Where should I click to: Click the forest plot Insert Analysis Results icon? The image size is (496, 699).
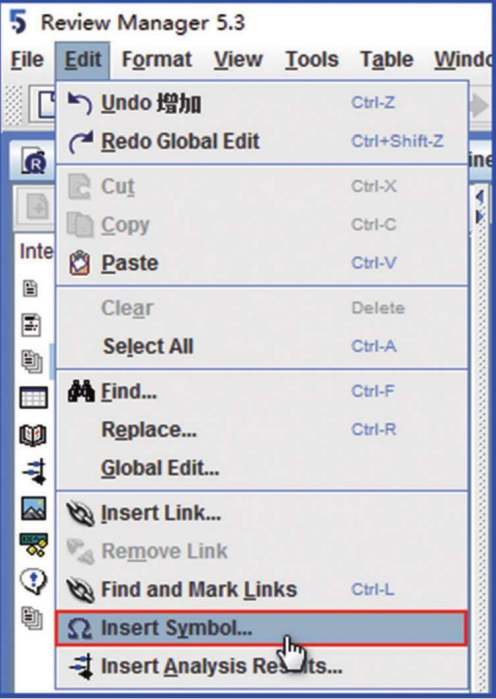click(82, 666)
